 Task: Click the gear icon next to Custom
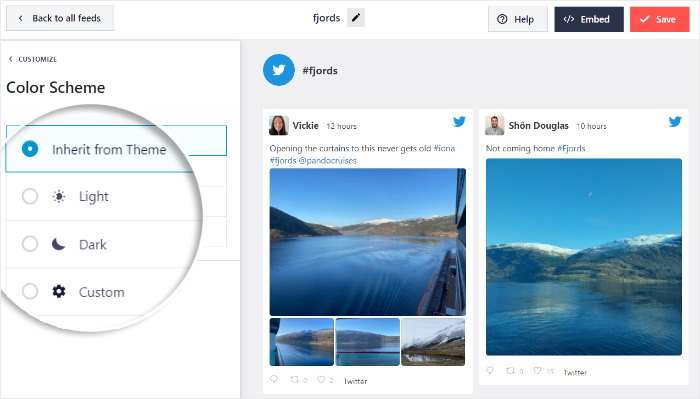click(59, 291)
